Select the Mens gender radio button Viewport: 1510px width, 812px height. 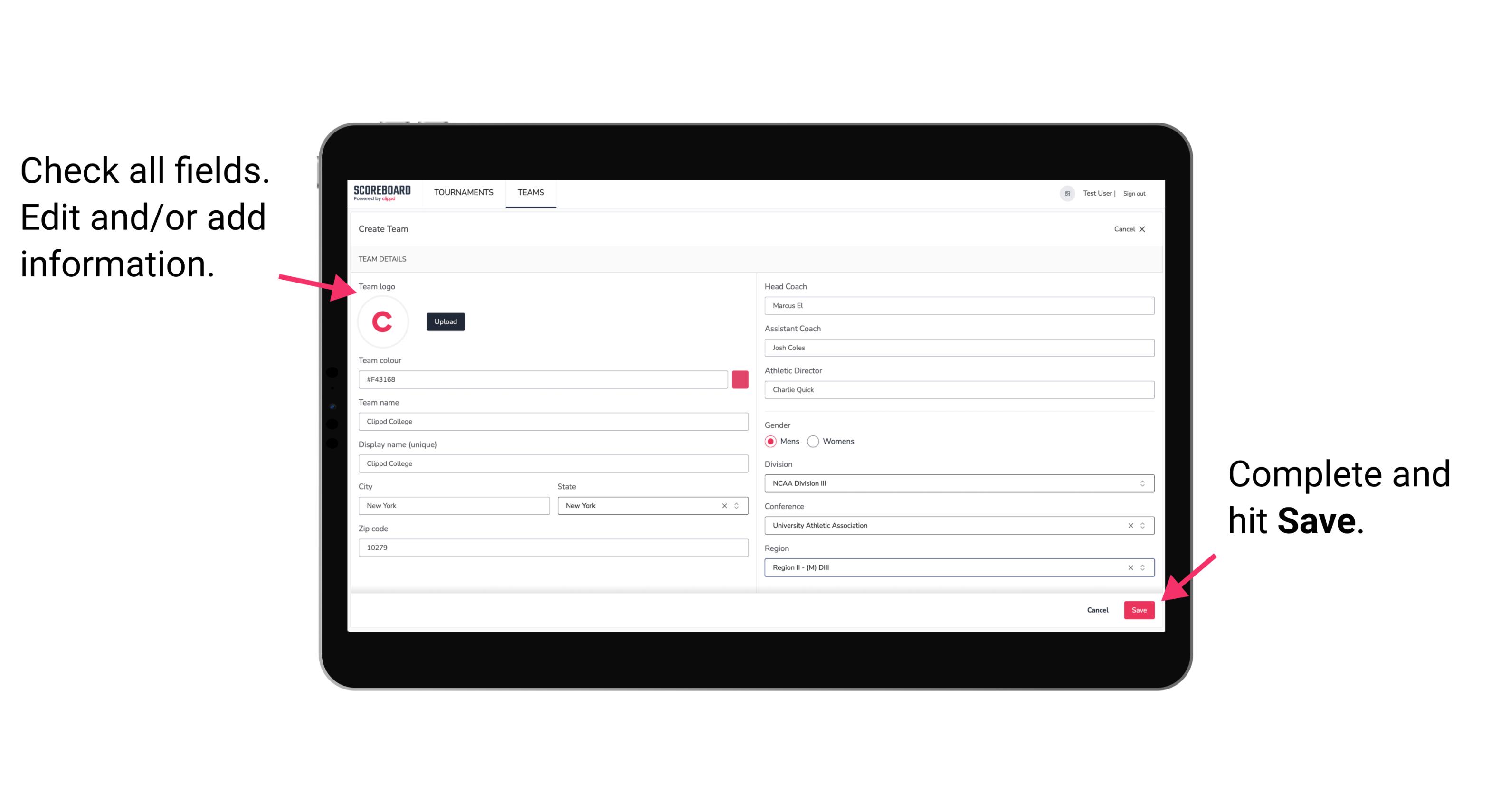771,441
